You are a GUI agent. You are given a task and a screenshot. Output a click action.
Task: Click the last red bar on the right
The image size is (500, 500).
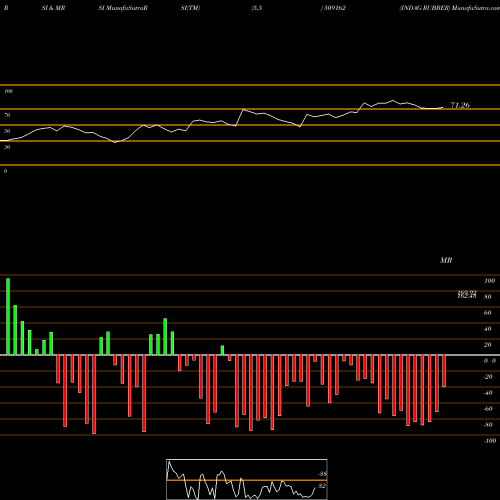point(444,371)
